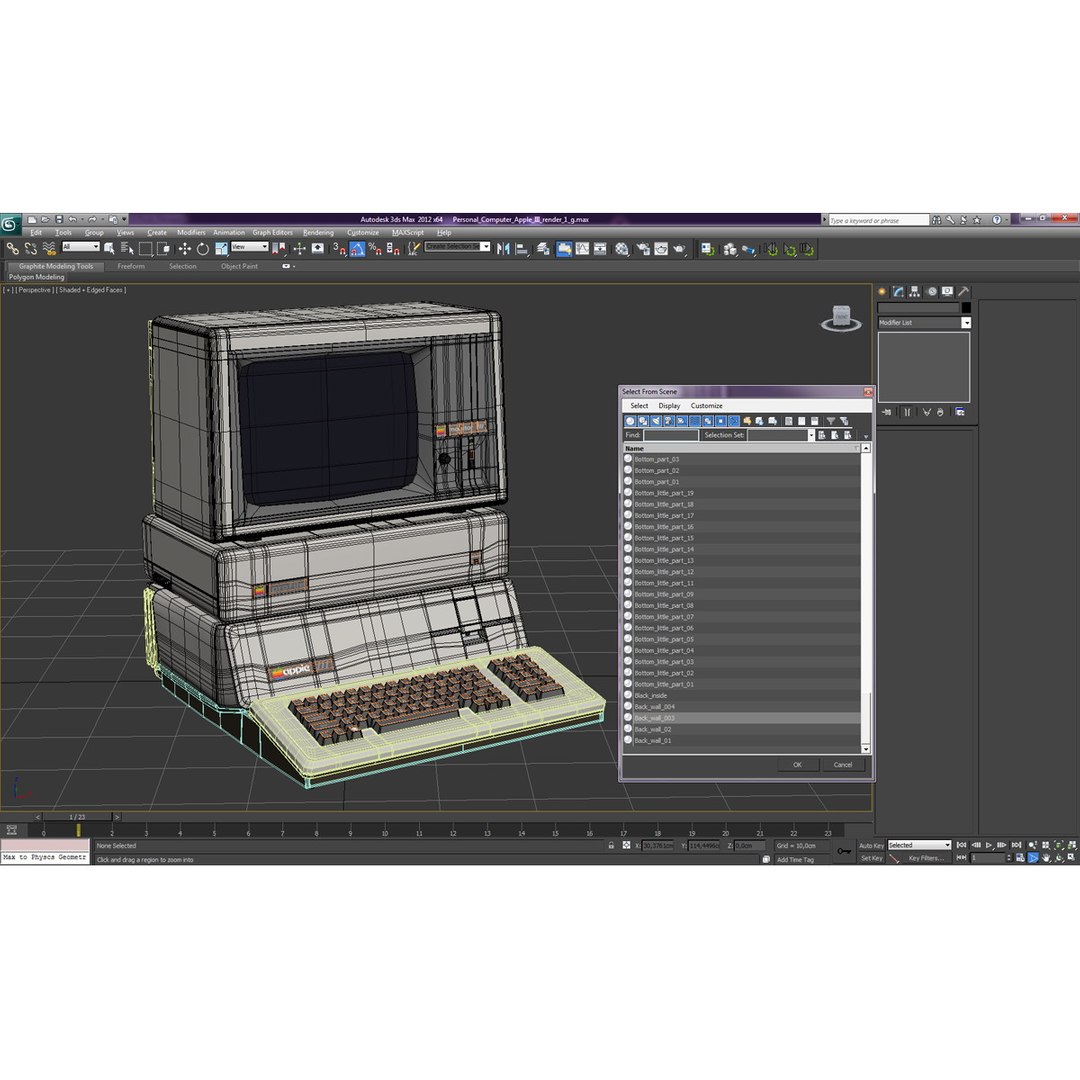The width and height of the screenshot is (1080, 1080).
Task: Activate the Select Object tool
Action: [x=109, y=249]
